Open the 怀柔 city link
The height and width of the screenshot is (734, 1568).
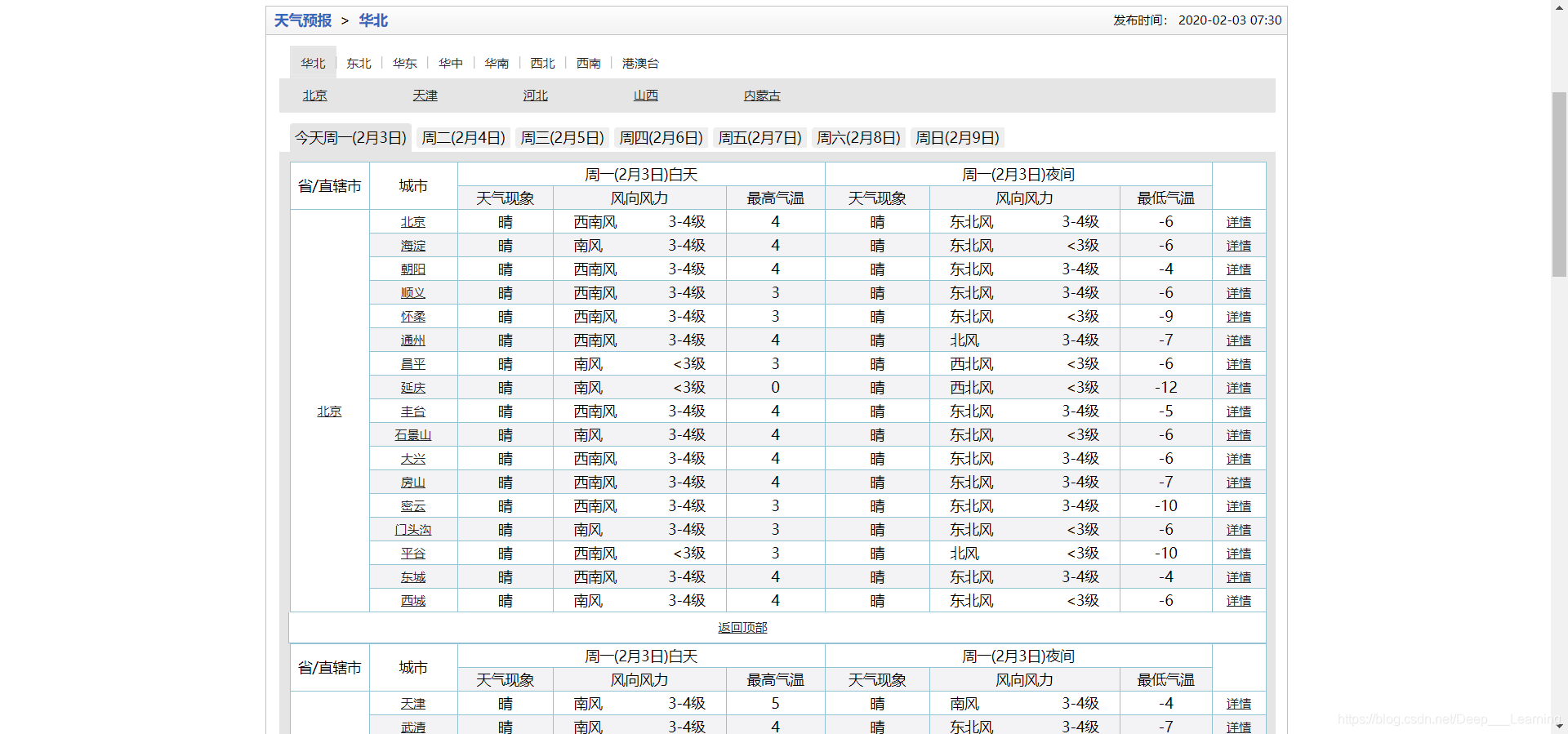click(x=413, y=317)
